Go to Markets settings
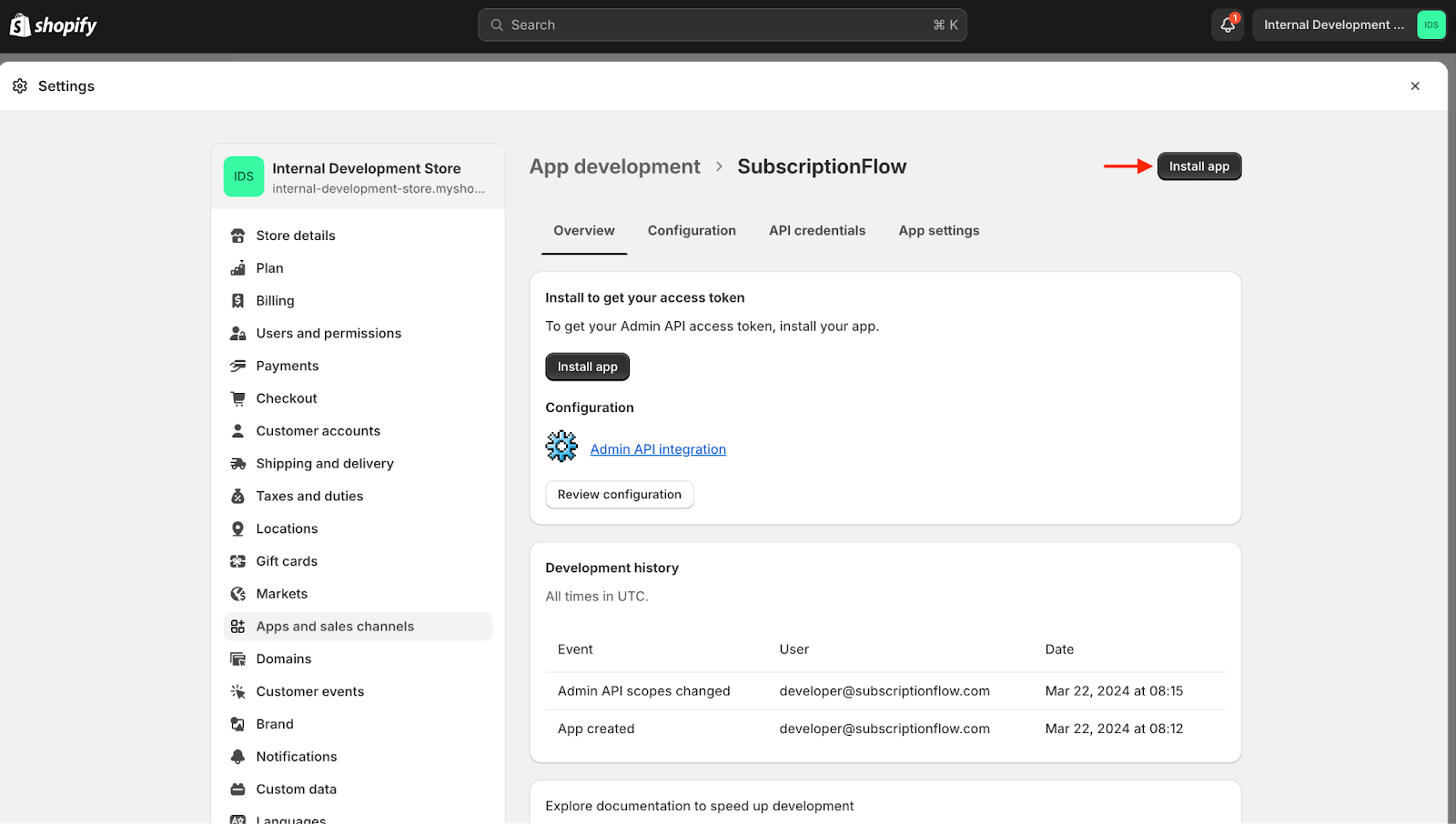The height and width of the screenshot is (824, 1456). tap(358, 594)
